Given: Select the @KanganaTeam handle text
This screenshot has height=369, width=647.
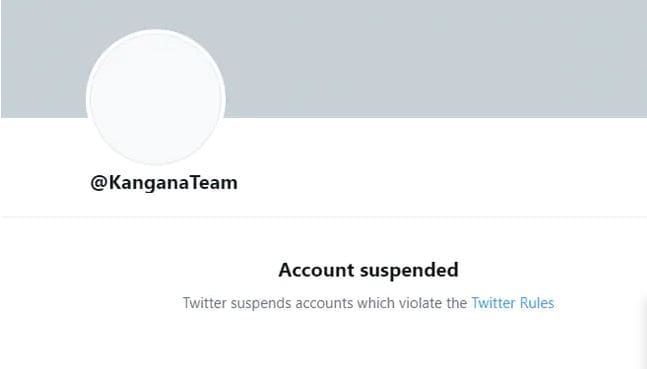Looking at the screenshot, I should (164, 183).
